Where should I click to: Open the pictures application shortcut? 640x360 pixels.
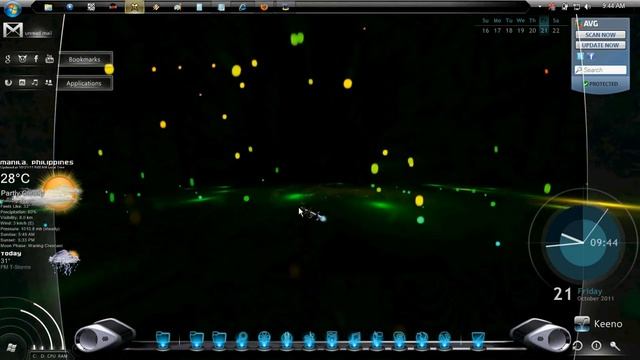click(x=22, y=83)
